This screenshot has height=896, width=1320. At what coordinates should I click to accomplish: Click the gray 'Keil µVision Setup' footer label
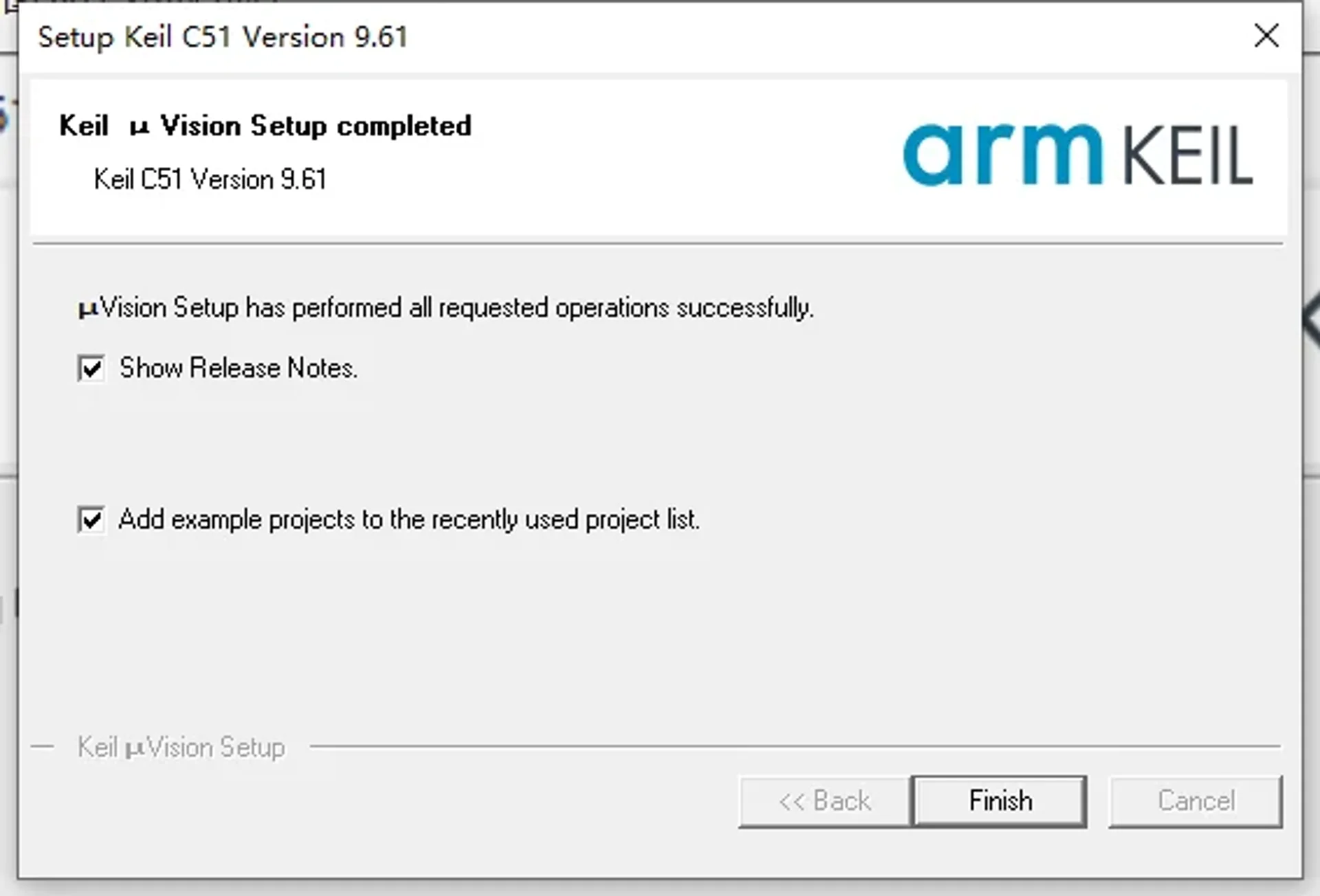coord(181,747)
